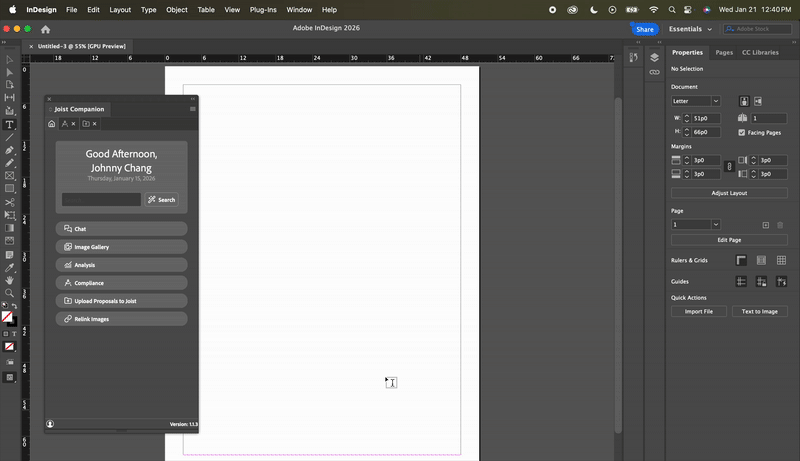Select the Page tool
This screenshot has height=461, width=800.
point(9,85)
